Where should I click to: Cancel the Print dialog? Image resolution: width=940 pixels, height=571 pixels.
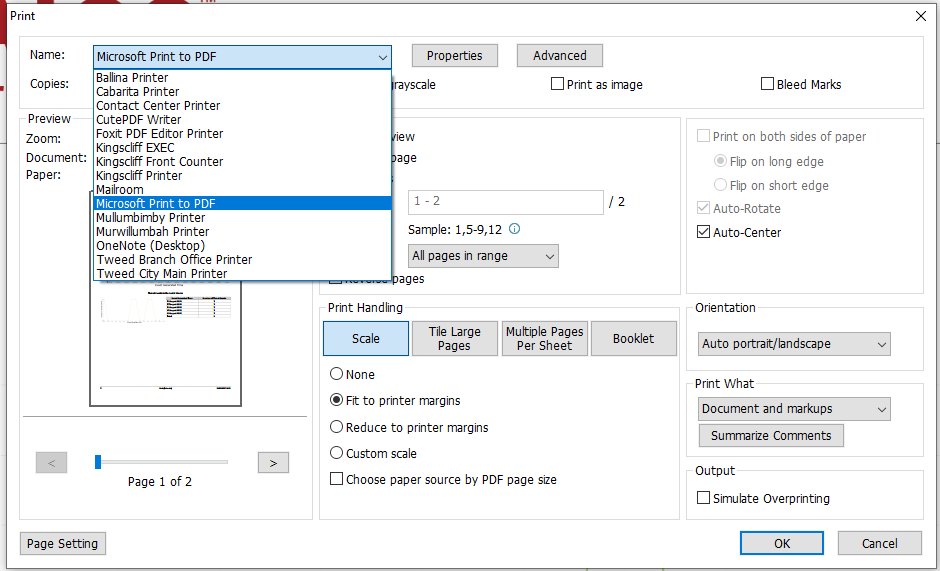coord(879,543)
